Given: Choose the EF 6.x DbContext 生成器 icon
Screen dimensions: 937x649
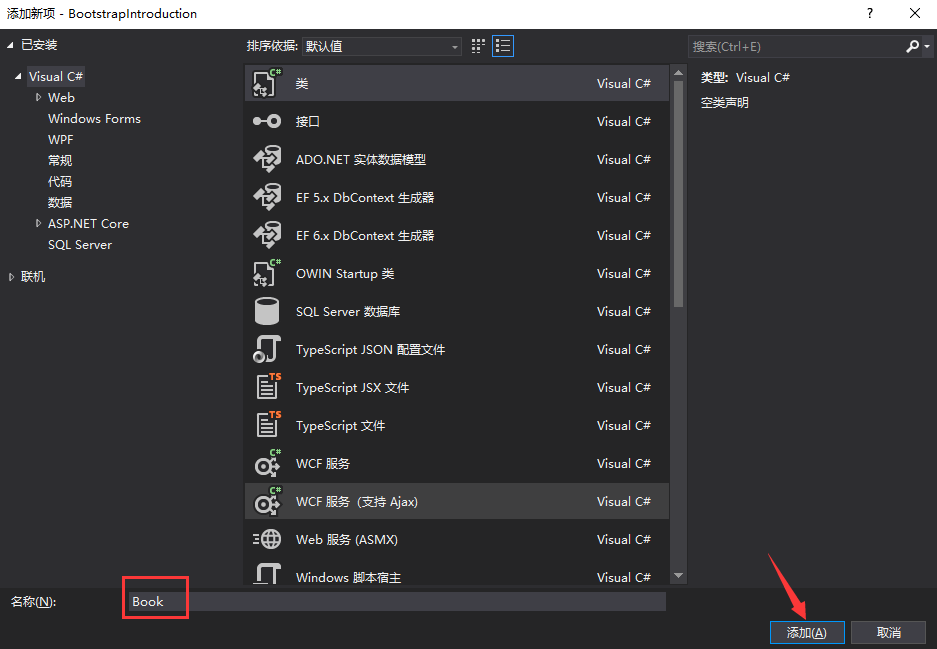Looking at the screenshot, I should [x=267, y=235].
